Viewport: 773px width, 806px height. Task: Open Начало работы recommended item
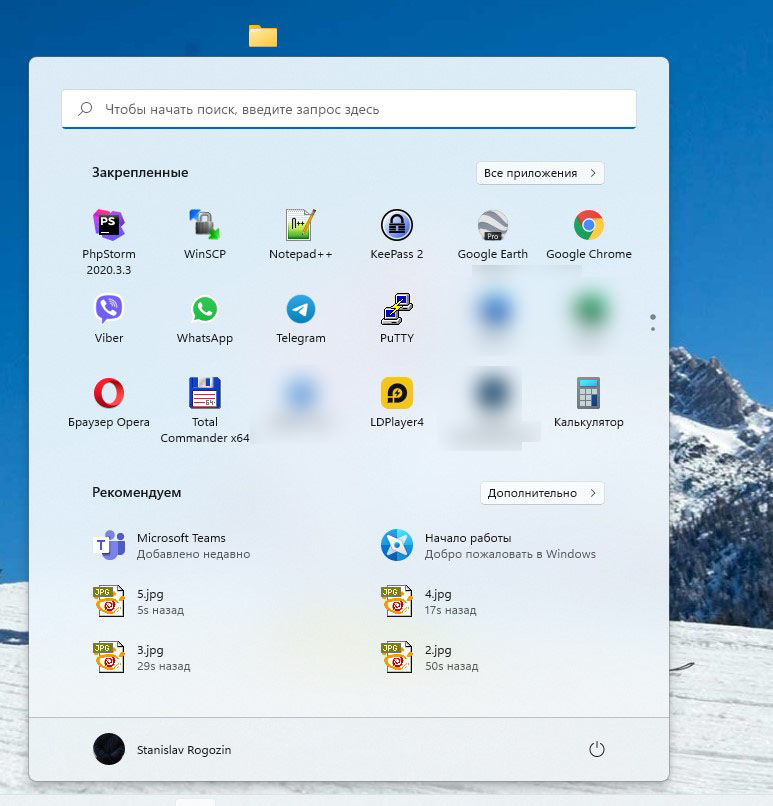488,545
